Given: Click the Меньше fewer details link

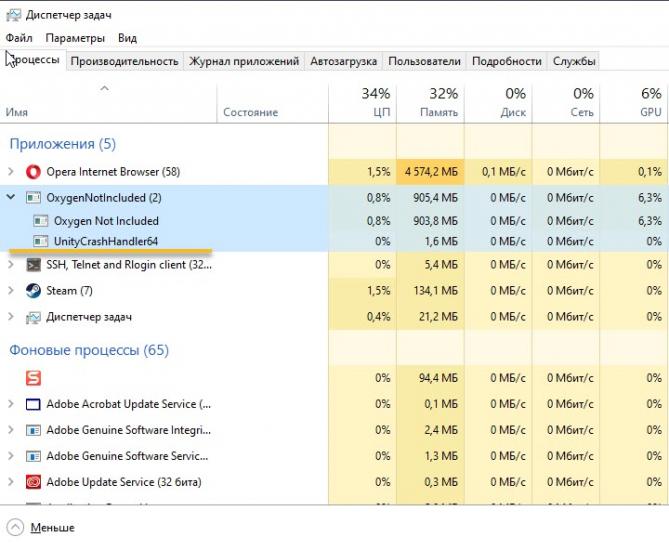Looking at the screenshot, I should coord(52,528).
